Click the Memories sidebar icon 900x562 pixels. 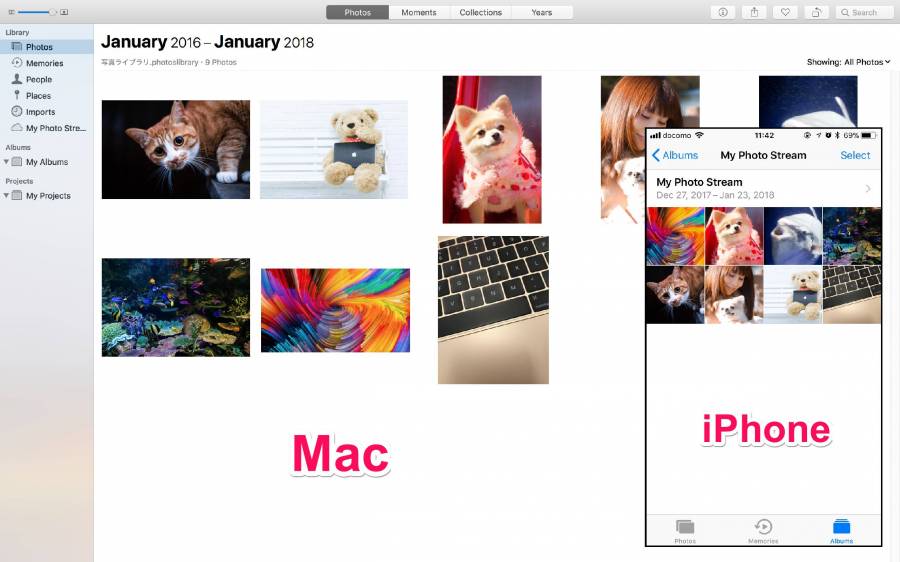click(17, 63)
